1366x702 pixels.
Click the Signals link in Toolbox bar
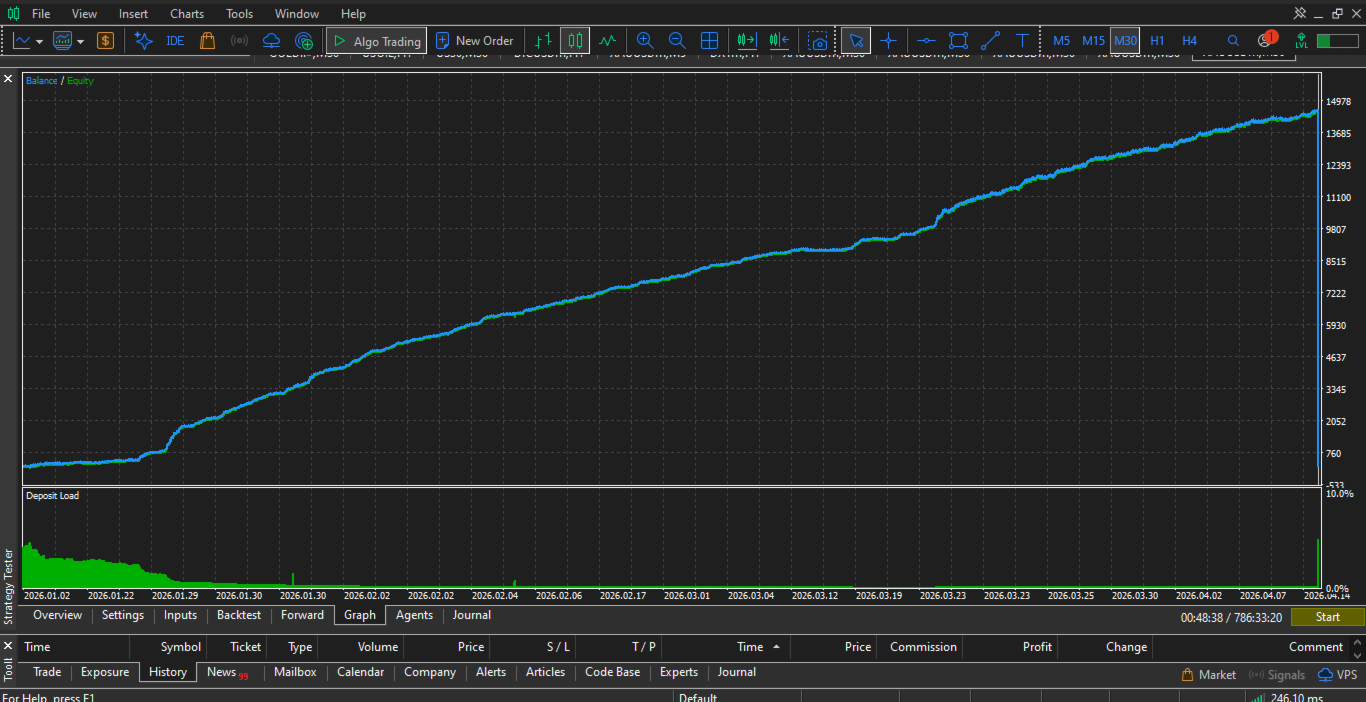tap(1278, 675)
